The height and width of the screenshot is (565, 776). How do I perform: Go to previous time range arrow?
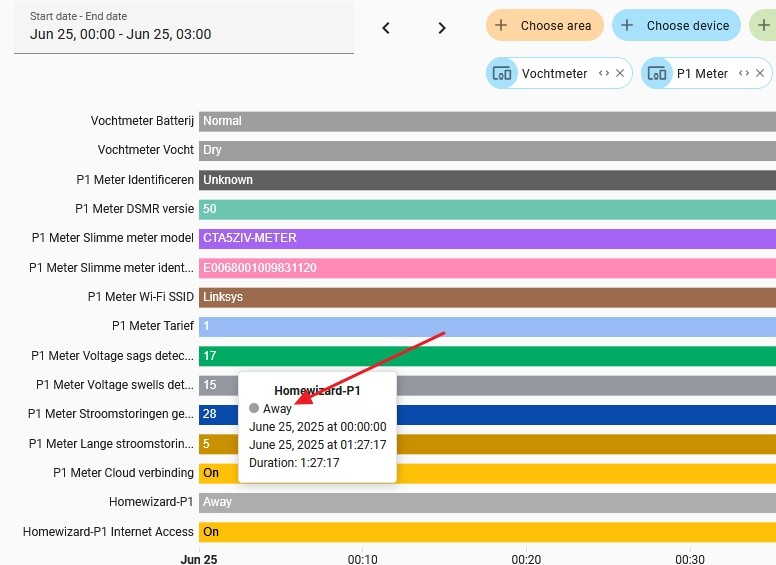386,28
